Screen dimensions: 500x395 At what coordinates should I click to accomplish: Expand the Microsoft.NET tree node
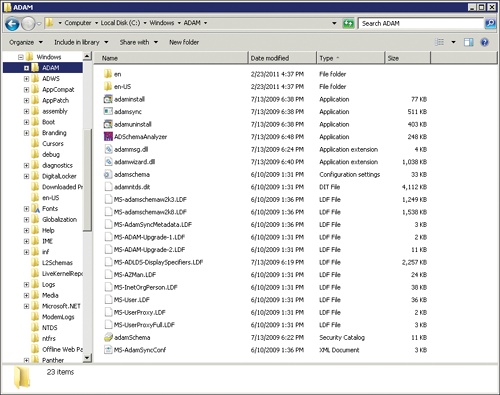tap(26, 306)
